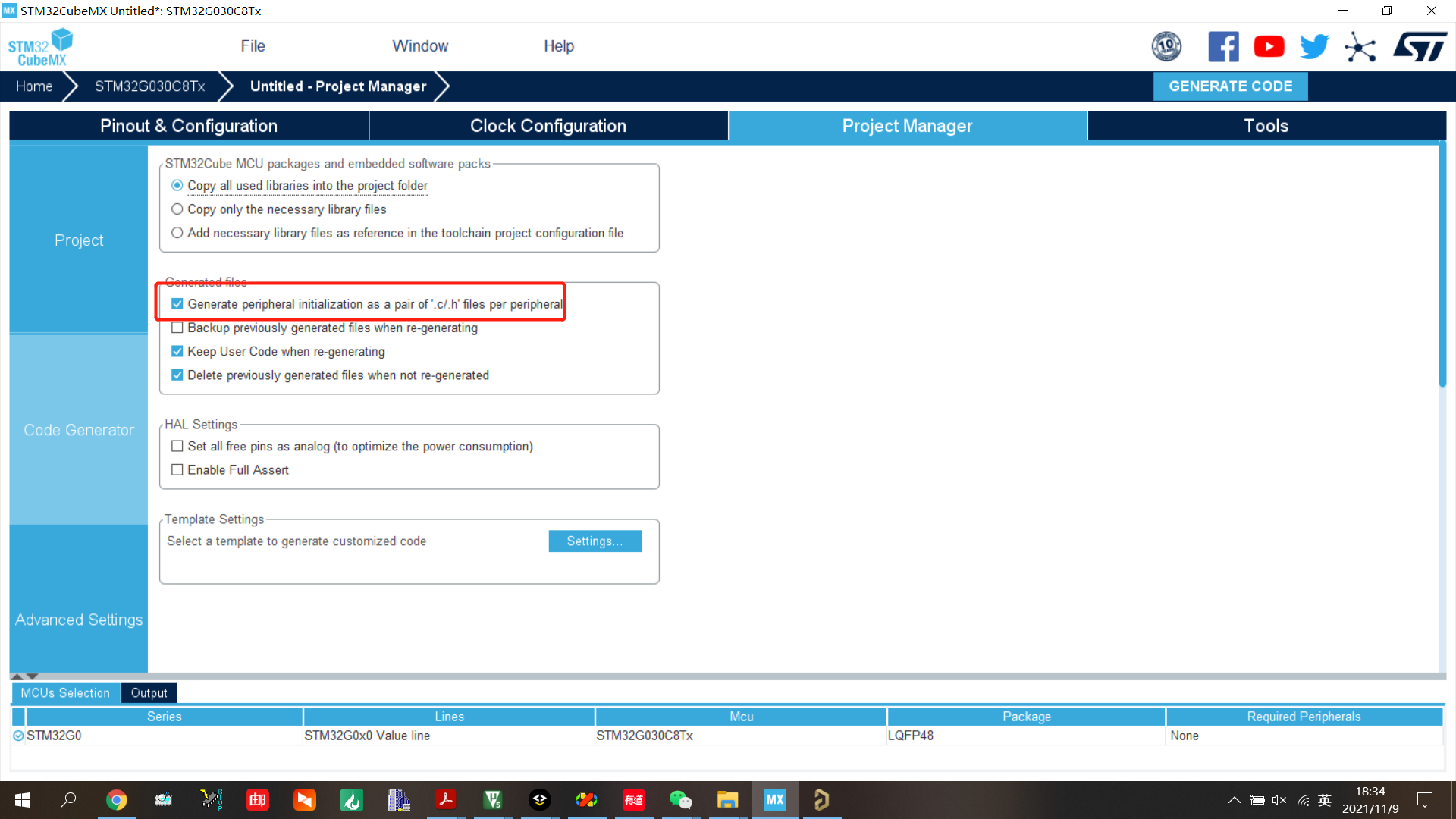Viewport: 1456px width, 819px height.
Task: Click the 10-year anniversary badge icon
Action: pyautogui.click(x=1166, y=47)
